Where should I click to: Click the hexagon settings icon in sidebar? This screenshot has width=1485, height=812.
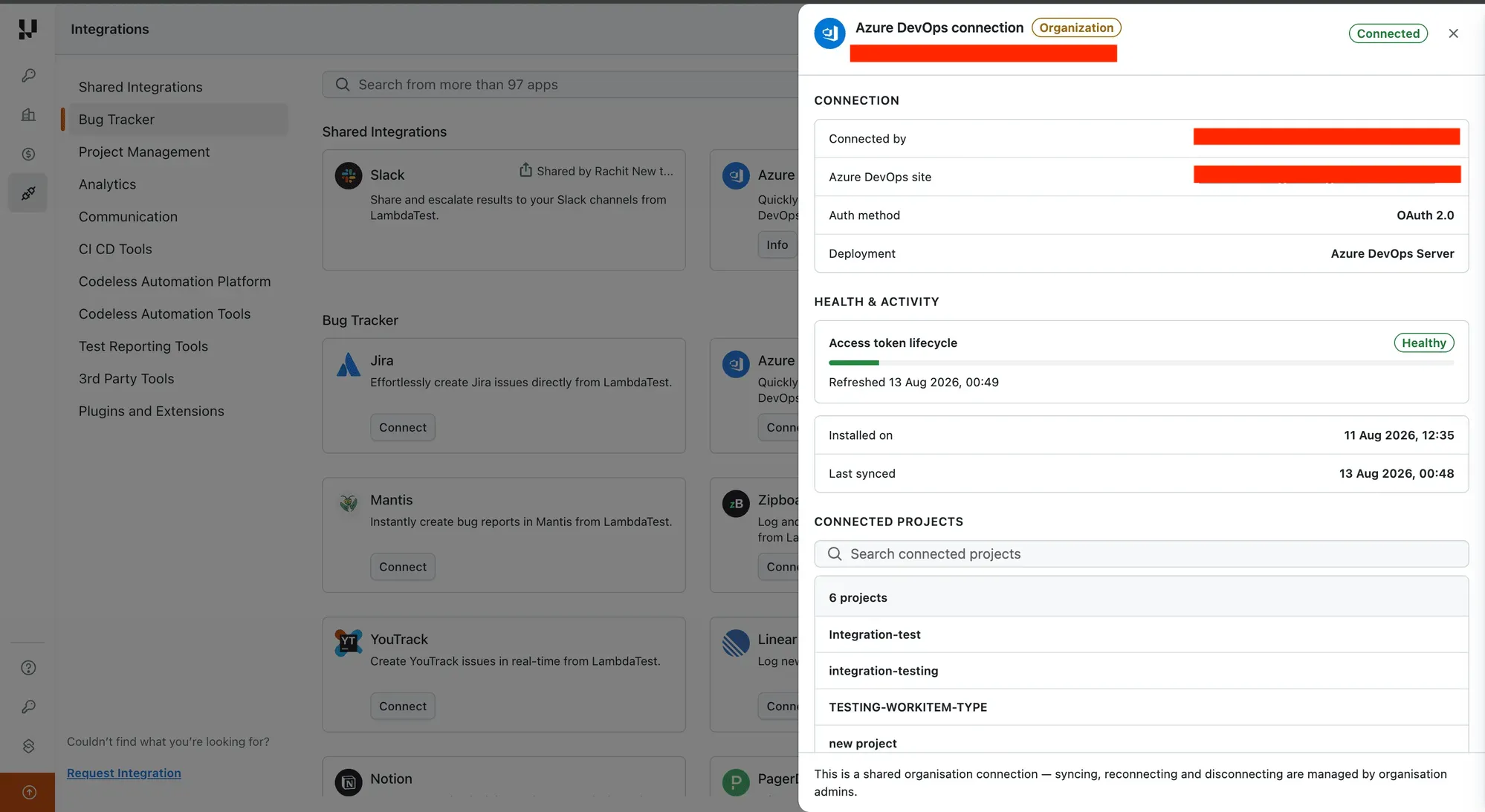click(28, 746)
